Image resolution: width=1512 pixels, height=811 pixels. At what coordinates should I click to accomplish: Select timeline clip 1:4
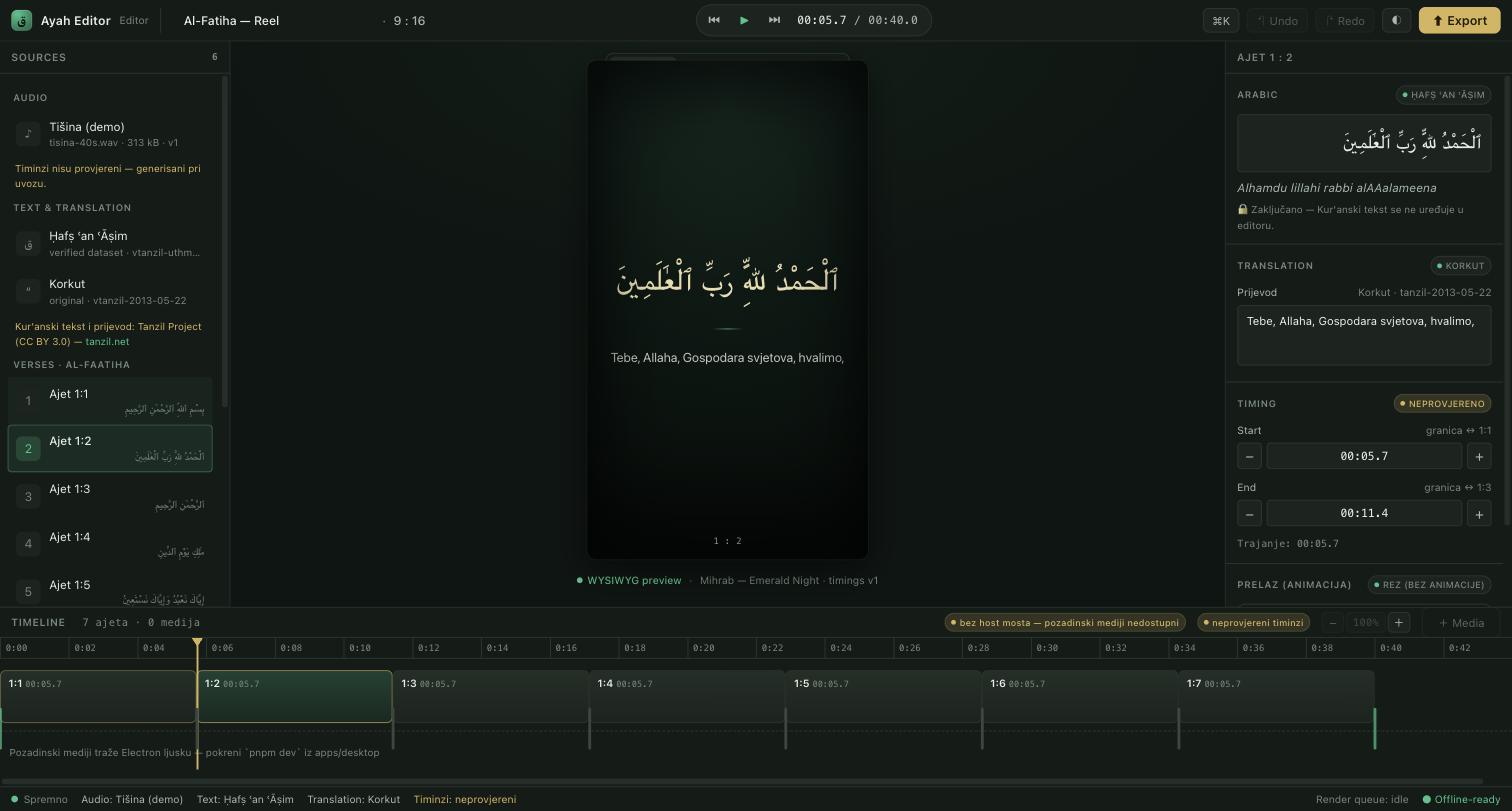point(687,696)
